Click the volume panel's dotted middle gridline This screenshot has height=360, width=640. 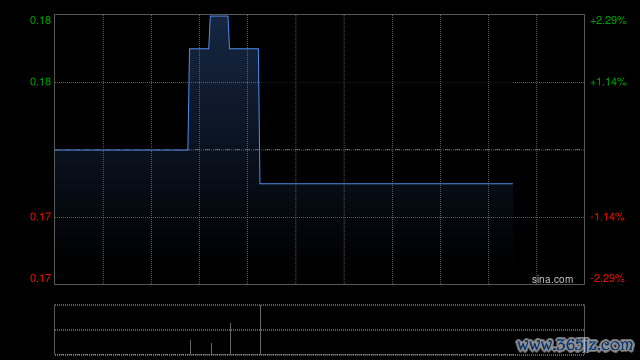(x=319, y=330)
